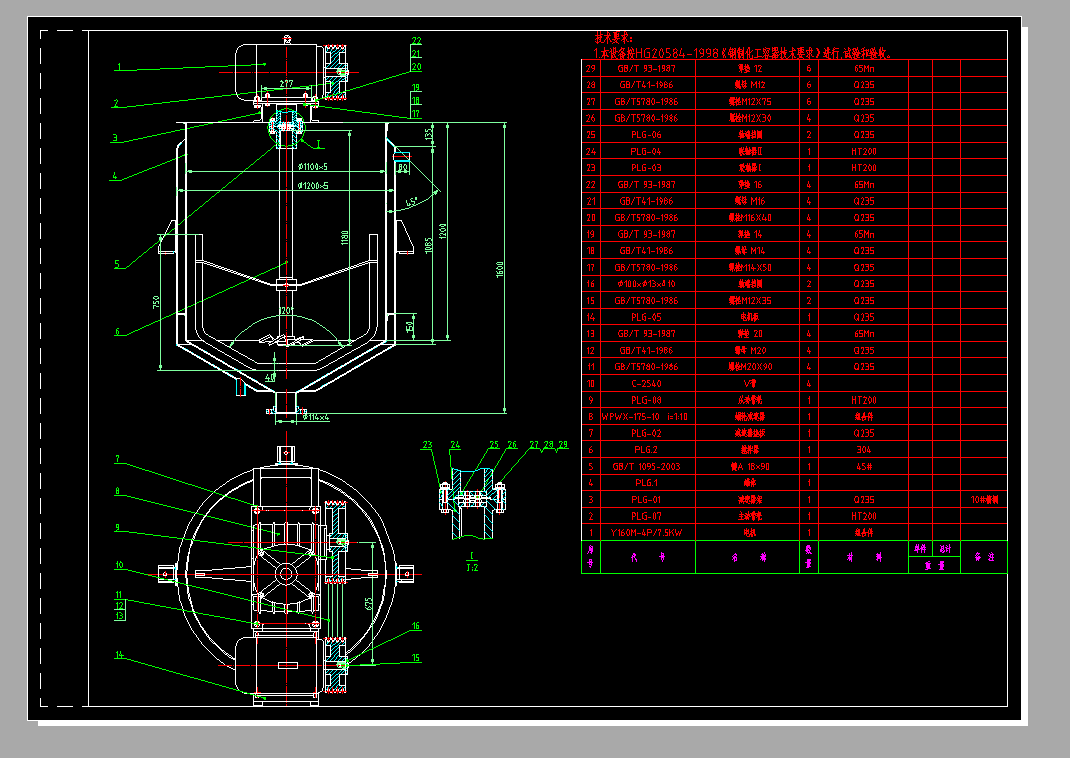Select the Y160M-4P/7.5KW cell in parts table
The height and width of the screenshot is (758, 1070).
(646, 532)
